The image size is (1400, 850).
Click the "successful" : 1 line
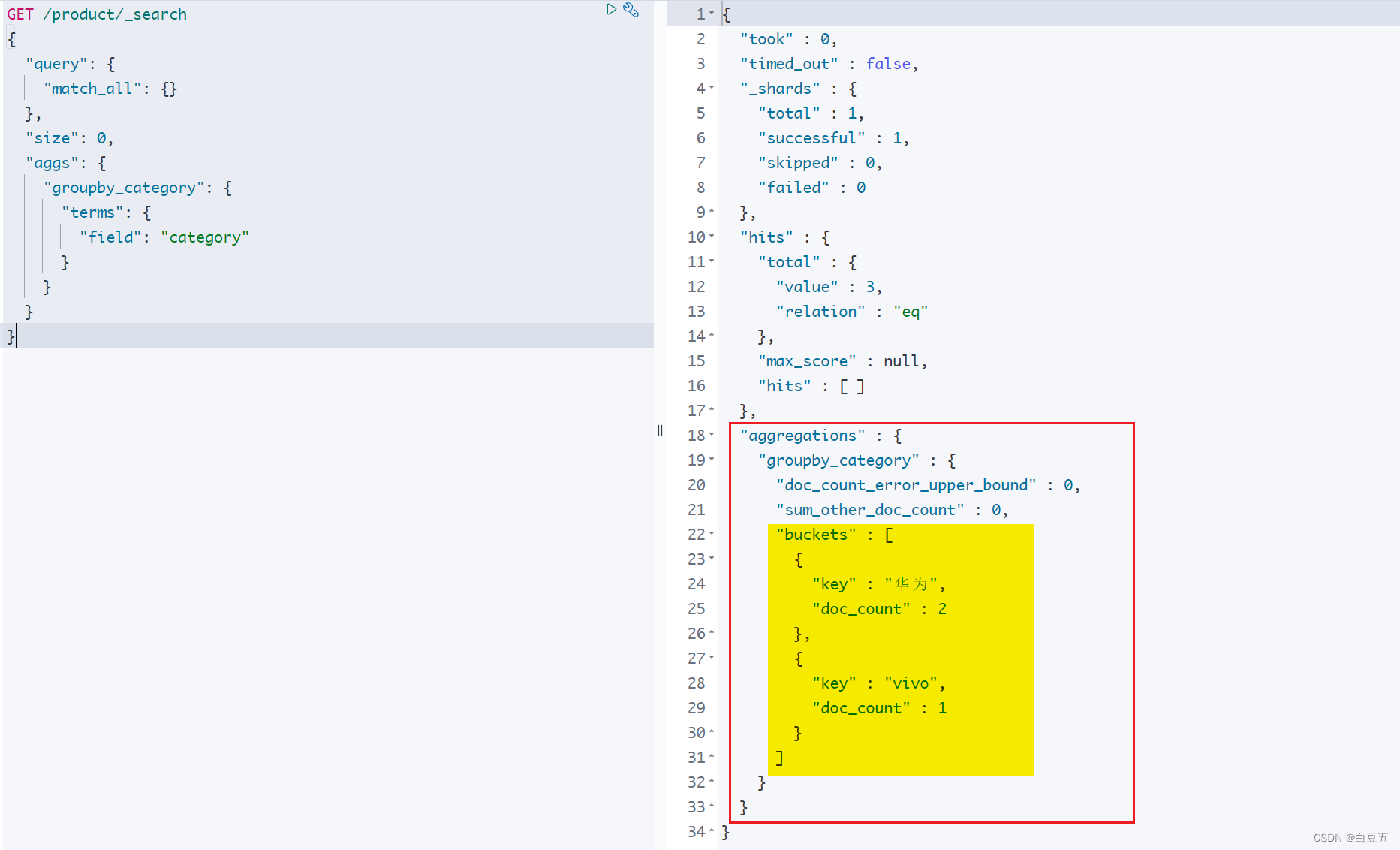click(x=833, y=138)
